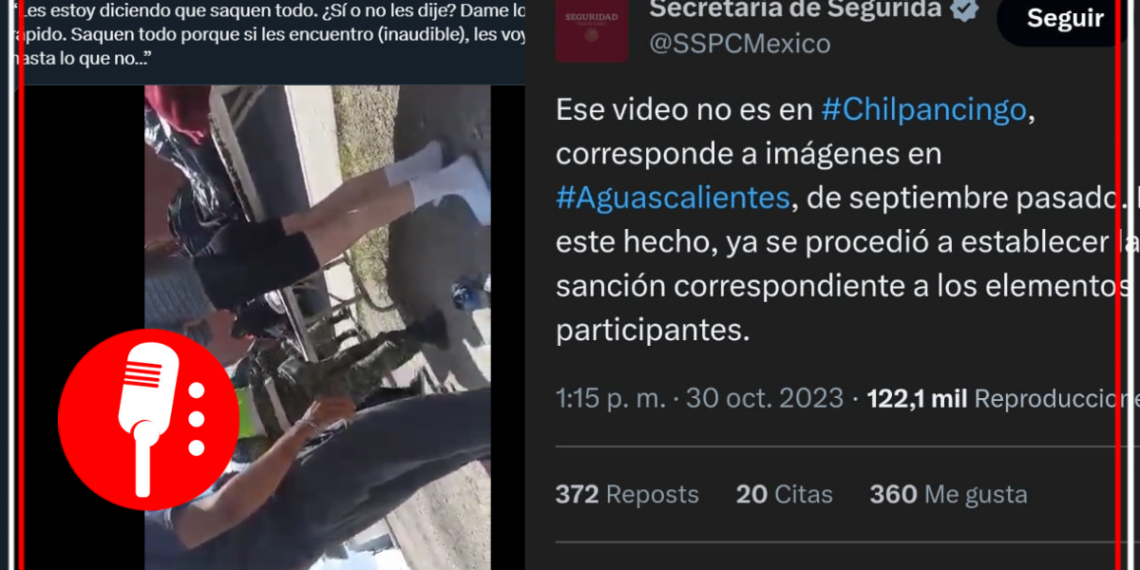Click the Secretaría de Segurida account name
This screenshot has height=570, width=1140.
(795, 9)
